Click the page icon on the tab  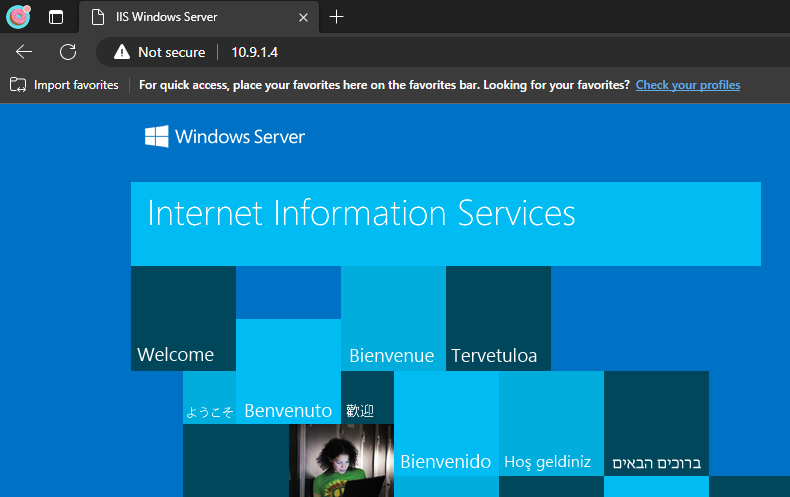click(x=98, y=17)
